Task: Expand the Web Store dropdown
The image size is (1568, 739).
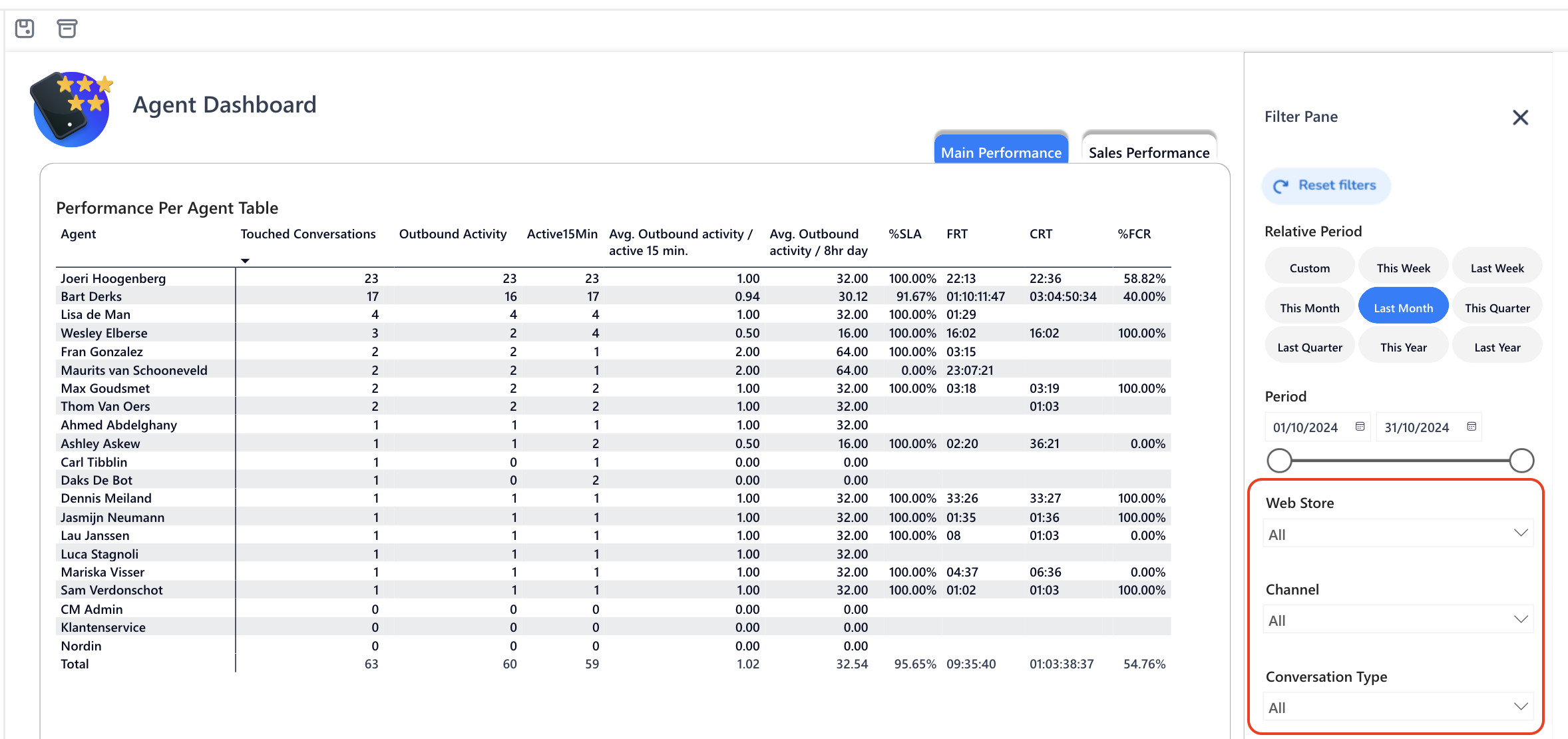Action: (x=1398, y=534)
